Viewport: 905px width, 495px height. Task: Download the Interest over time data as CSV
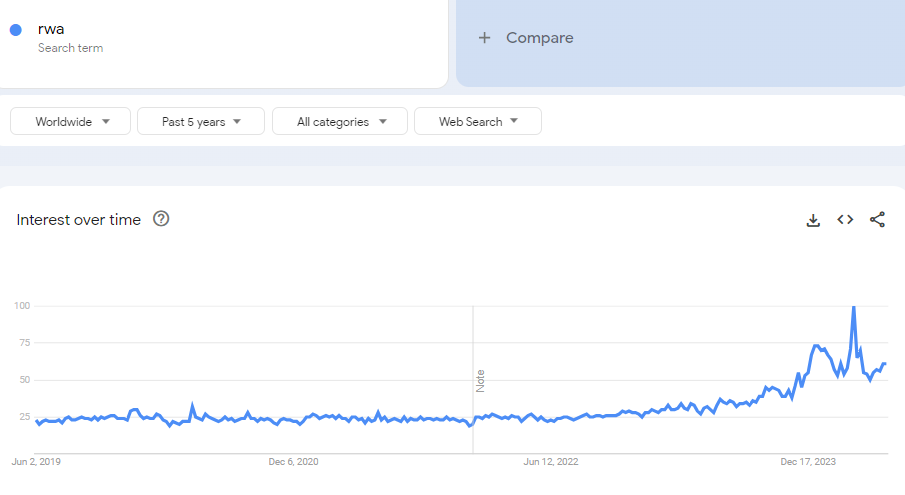[813, 220]
